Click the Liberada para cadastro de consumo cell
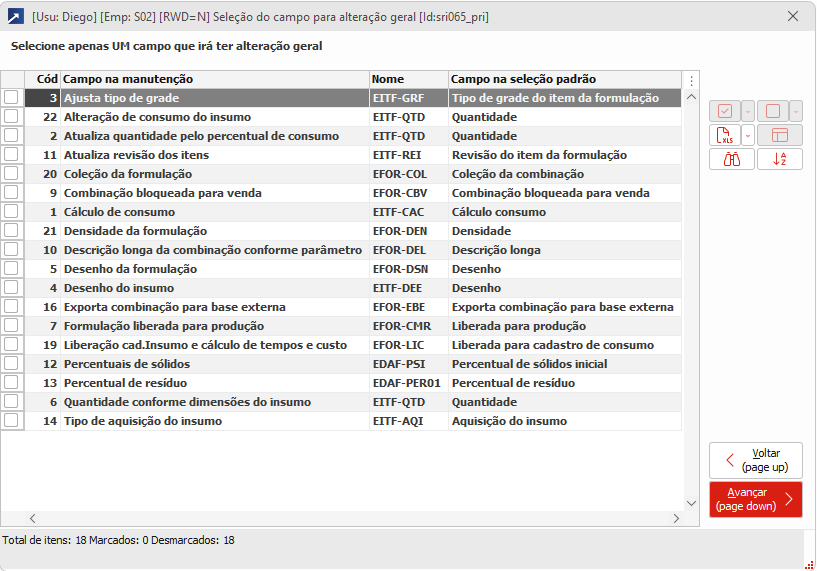 pyautogui.click(x=565, y=345)
